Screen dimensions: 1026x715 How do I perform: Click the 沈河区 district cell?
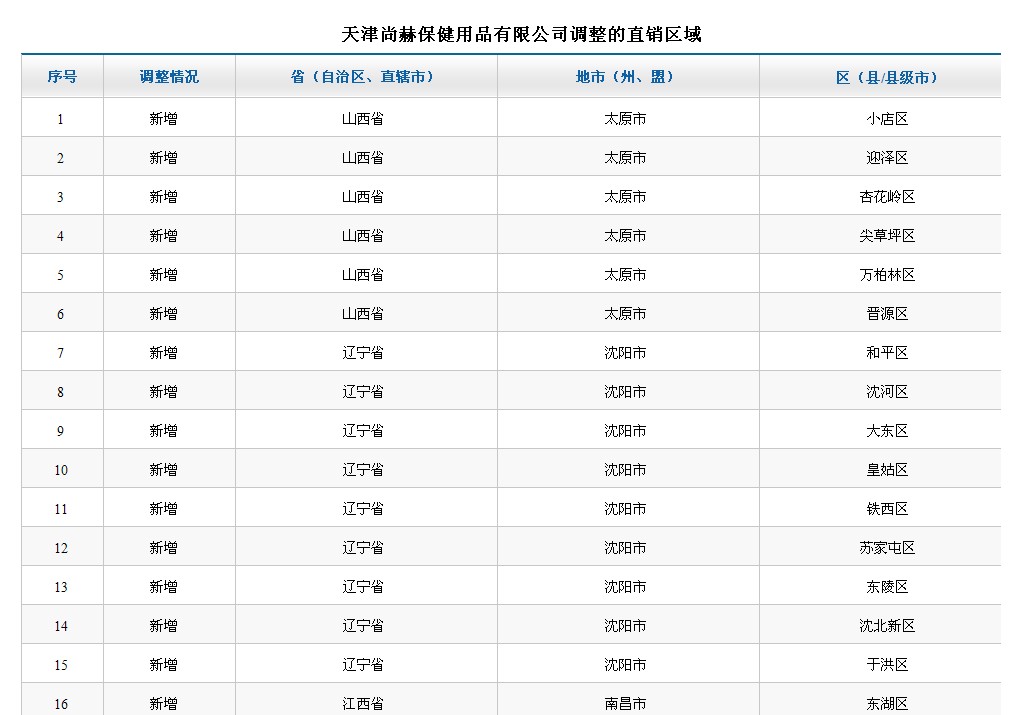[887, 392]
